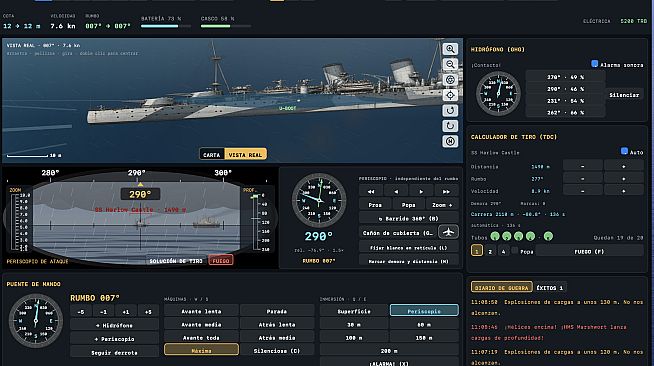Point periscope to Proa
This screenshot has height=366, width=654.
(375, 205)
